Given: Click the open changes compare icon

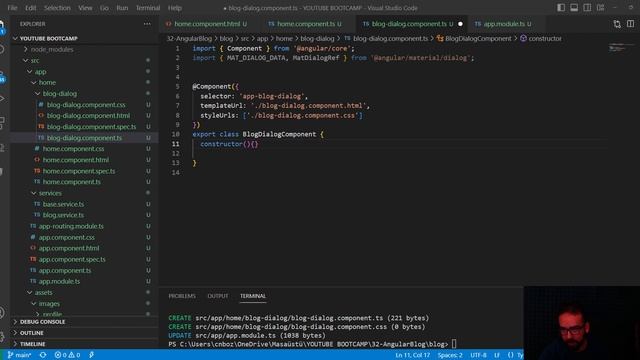Looking at the screenshot, I should pyautogui.click(x=617, y=24).
